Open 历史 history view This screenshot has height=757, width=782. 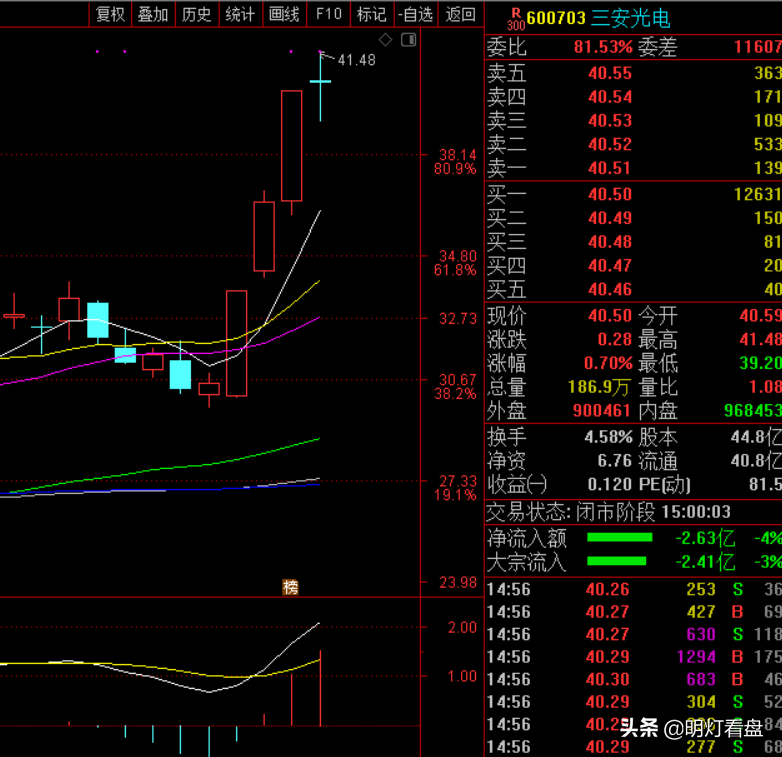[x=196, y=14]
